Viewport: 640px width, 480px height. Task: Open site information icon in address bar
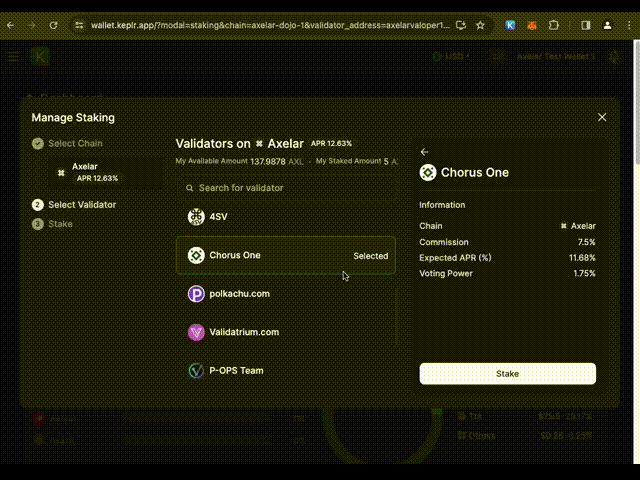pos(79,25)
